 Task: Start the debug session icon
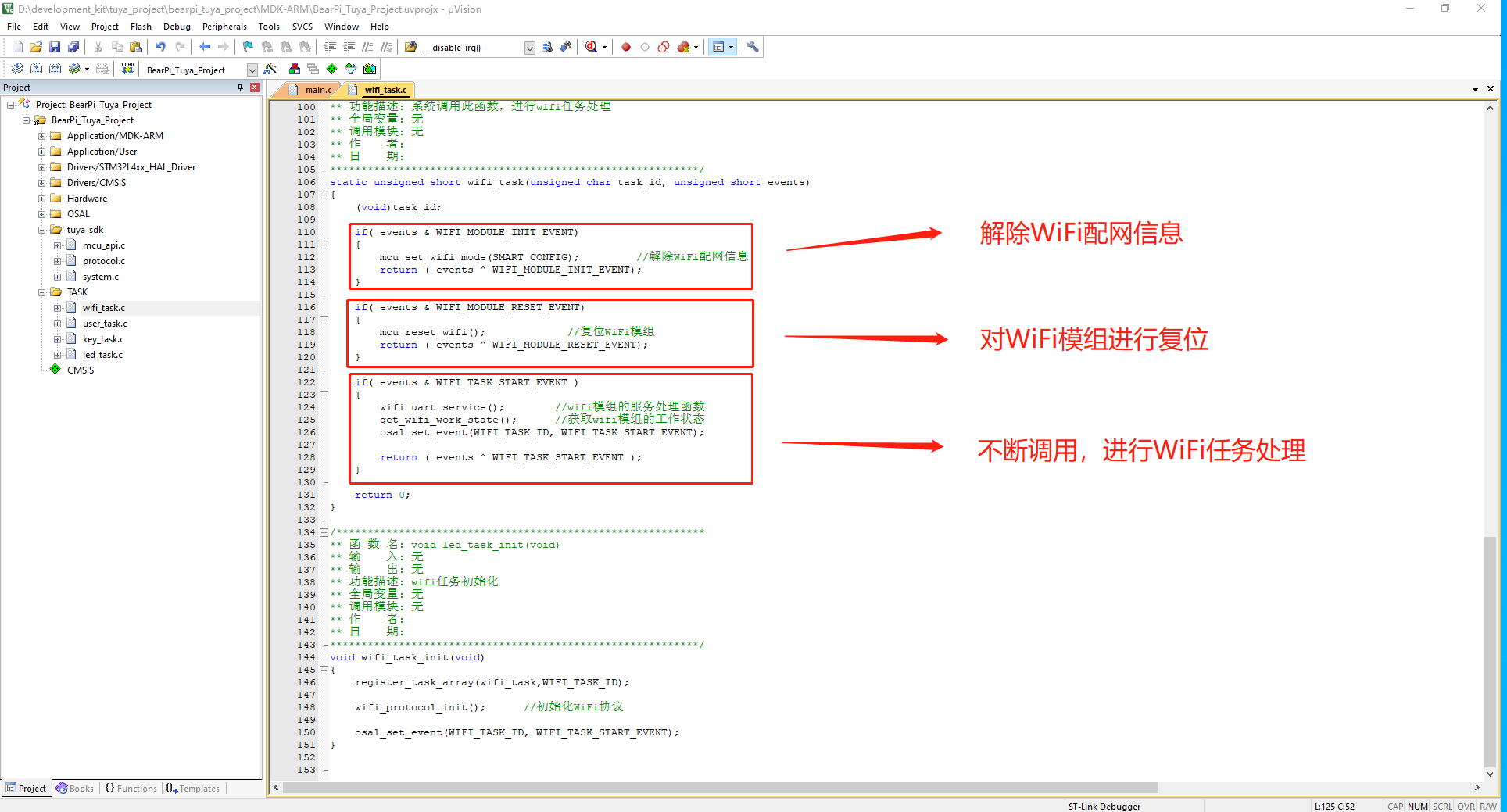pos(592,47)
